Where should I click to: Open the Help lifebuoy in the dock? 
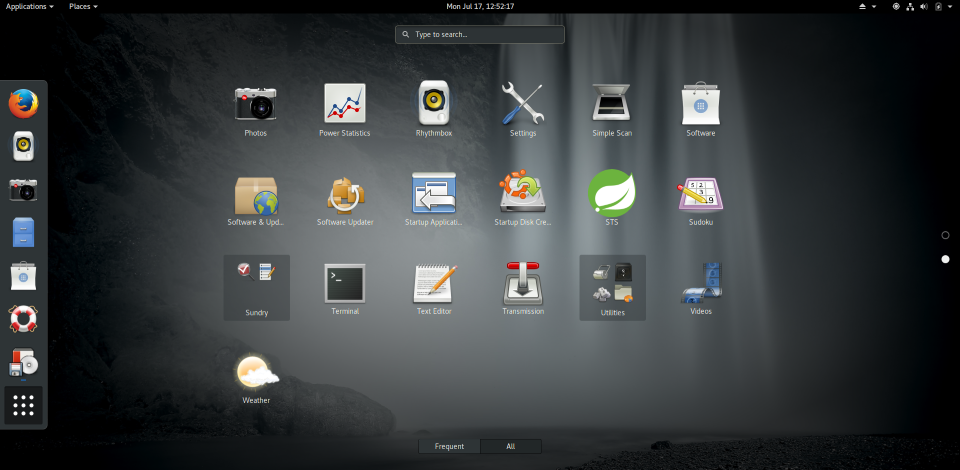click(x=23, y=319)
